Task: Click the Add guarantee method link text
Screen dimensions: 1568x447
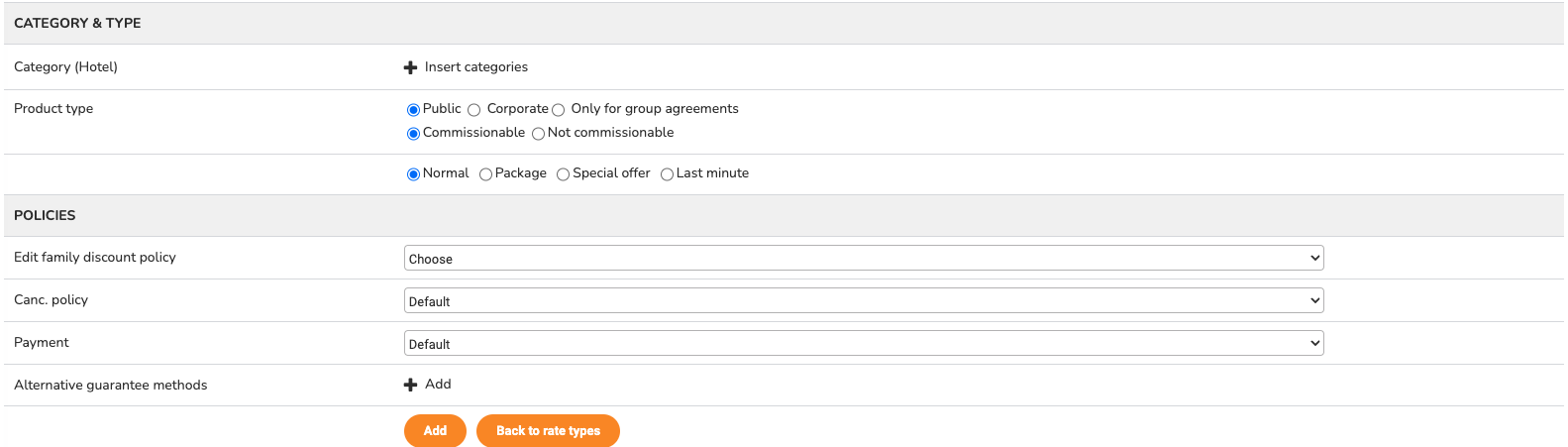Action: (x=438, y=385)
